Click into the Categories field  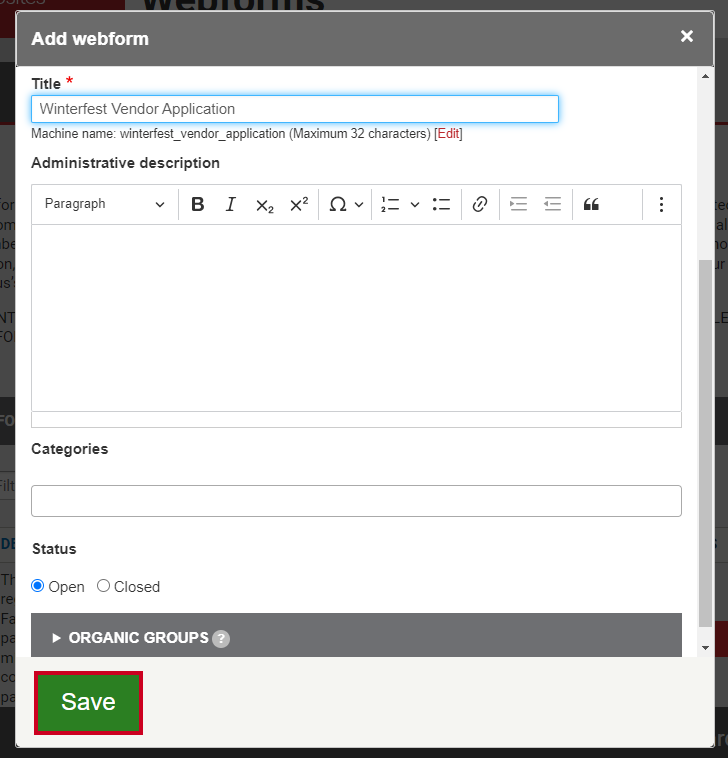tap(356, 501)
